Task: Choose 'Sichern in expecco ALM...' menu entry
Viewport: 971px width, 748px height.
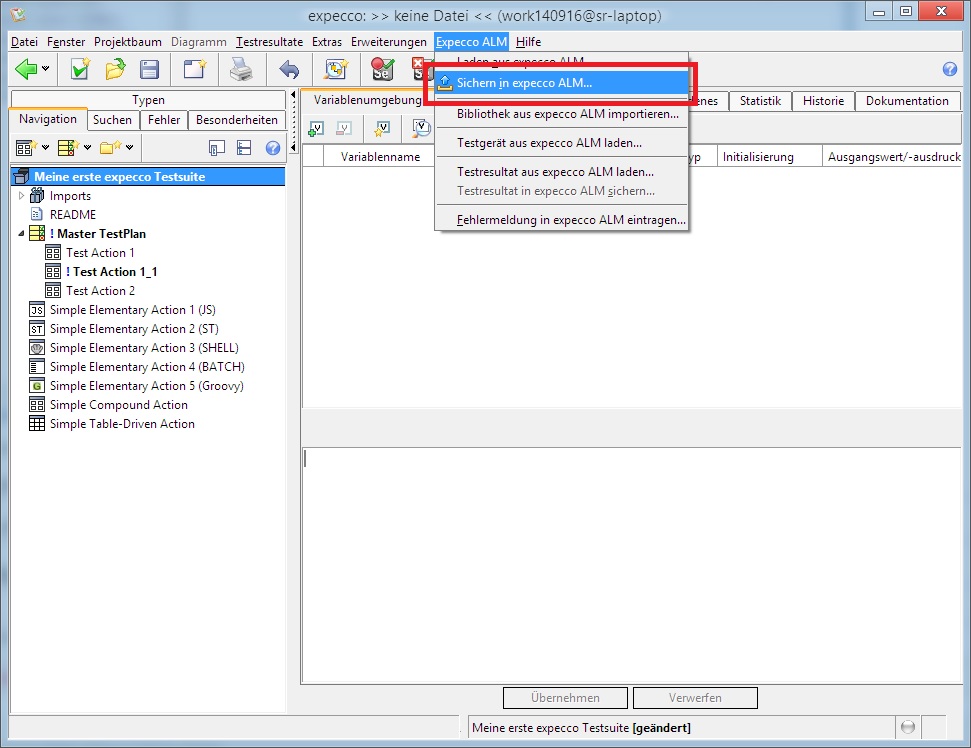Action: tap(524, 83)
